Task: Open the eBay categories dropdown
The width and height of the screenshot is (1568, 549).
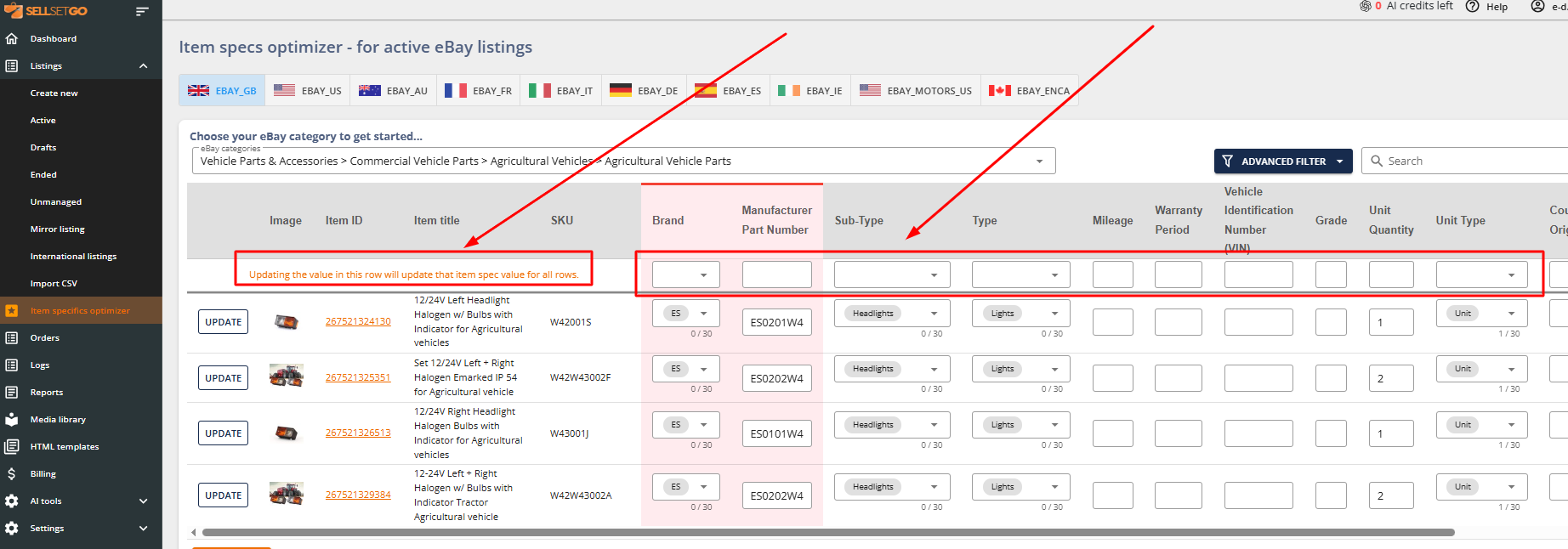Action: pos(1039,161)
